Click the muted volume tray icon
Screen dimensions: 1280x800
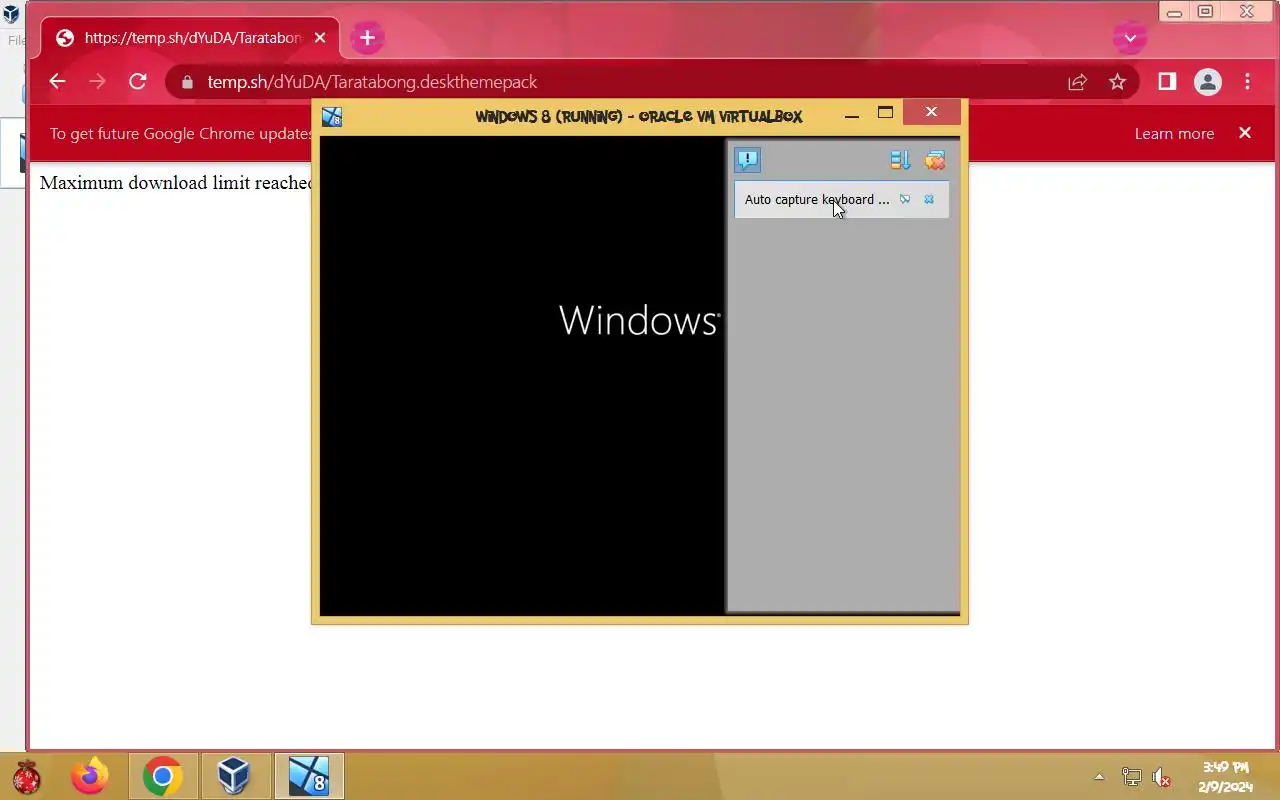pyautogui.click(x=1161, y=777)
